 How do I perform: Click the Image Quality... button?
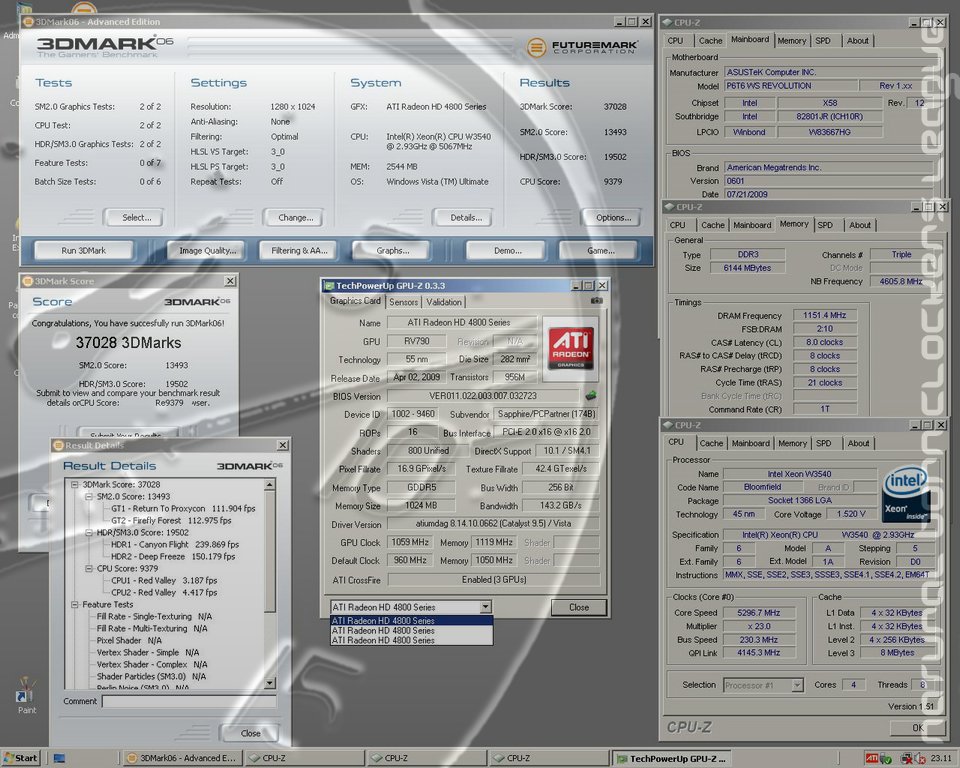click(208, 250)
